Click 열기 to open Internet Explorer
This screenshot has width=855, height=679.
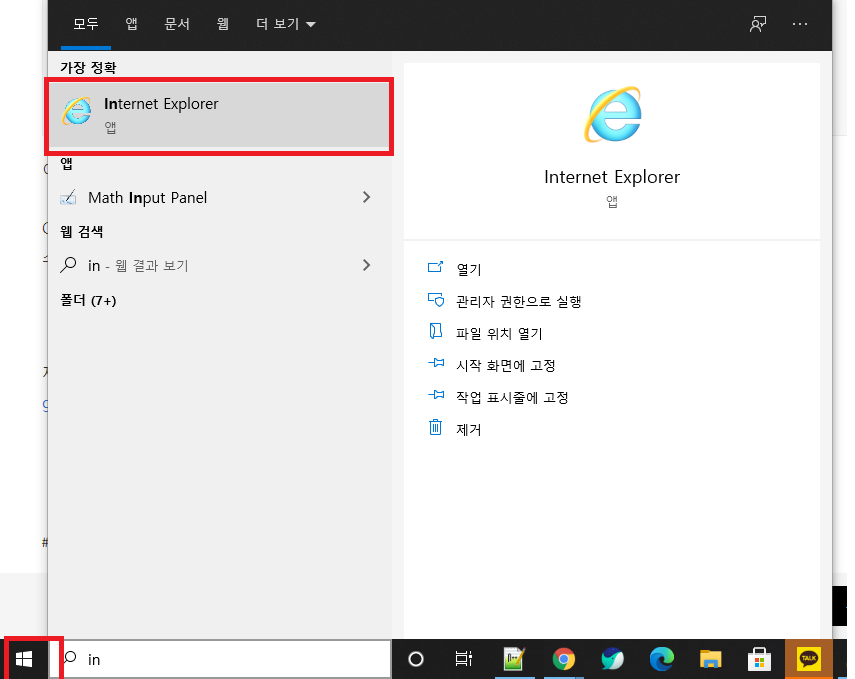click(468, 269)
